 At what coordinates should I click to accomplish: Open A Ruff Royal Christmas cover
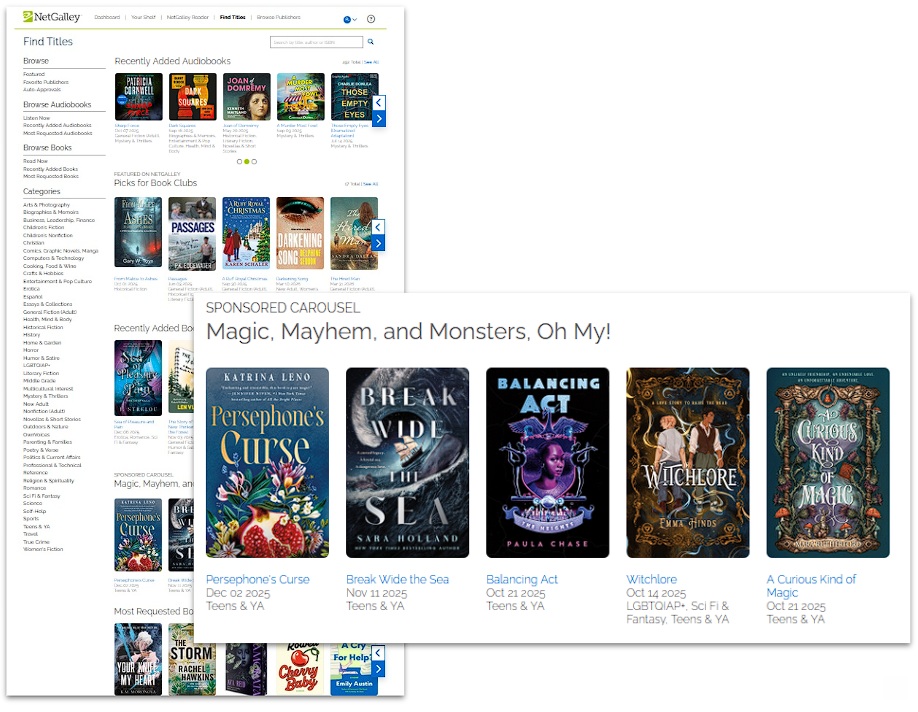click(x=246, y=233)
